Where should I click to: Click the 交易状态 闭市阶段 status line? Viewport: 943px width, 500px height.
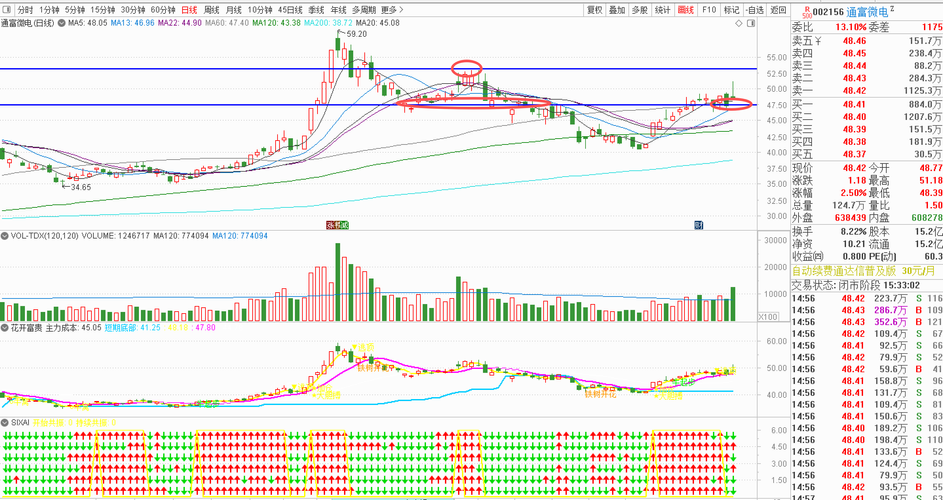coord(856,285)
